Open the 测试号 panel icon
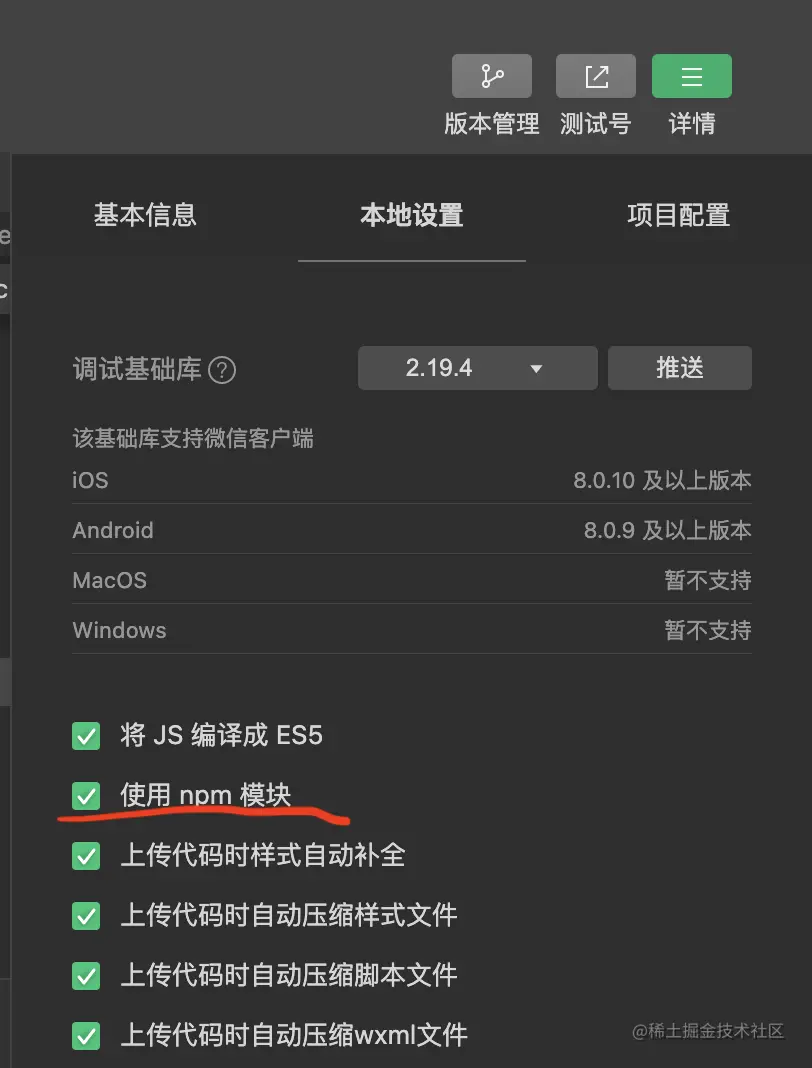This screenshot has width=812, height=1068. click(595, 75)
